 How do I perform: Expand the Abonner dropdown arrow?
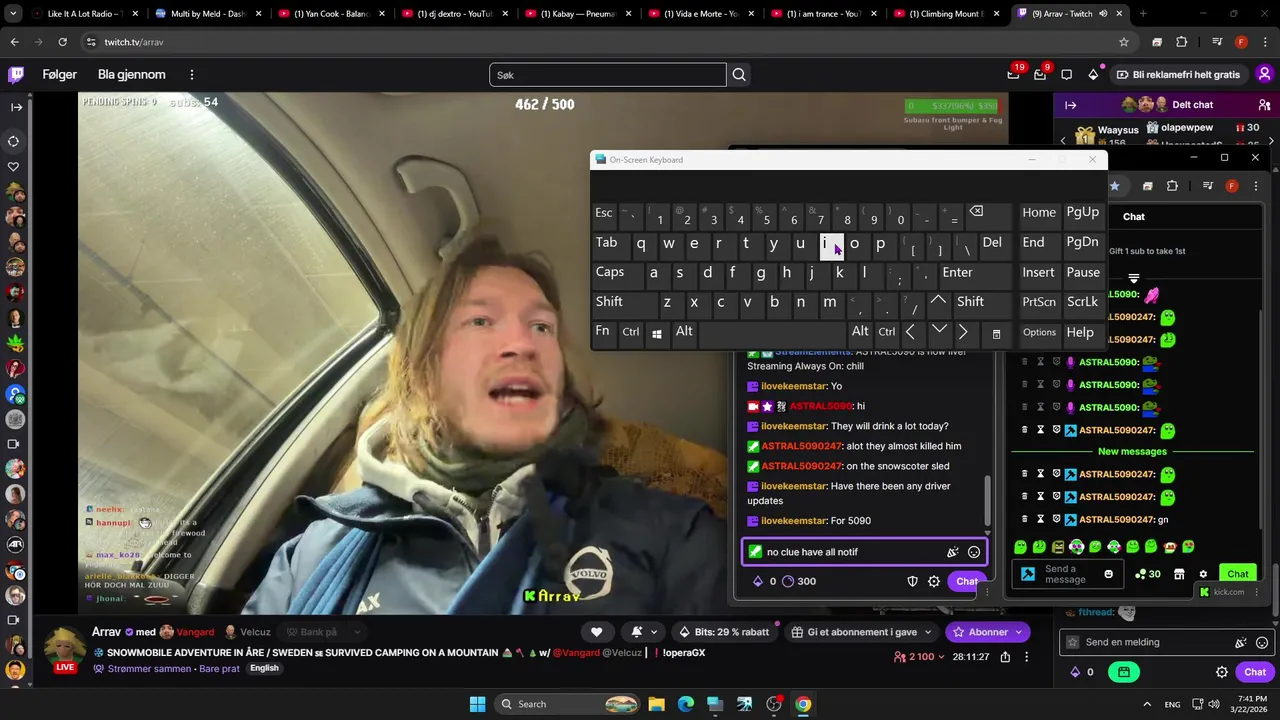[x=1019, y=632]
